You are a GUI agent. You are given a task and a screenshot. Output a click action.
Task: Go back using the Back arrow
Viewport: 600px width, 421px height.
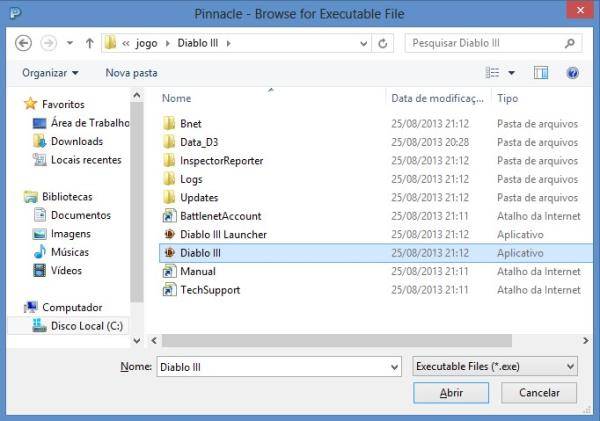point(23,43)
